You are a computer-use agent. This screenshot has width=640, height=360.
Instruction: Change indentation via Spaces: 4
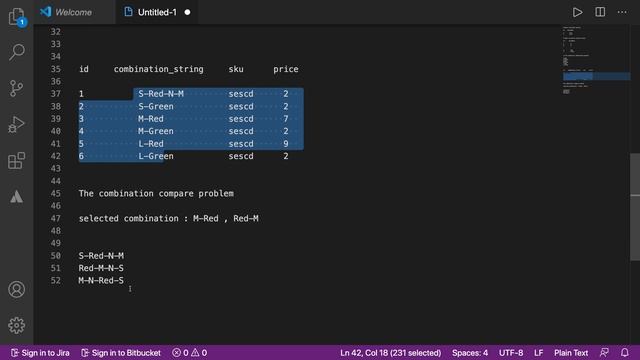(x=470, y=353)
